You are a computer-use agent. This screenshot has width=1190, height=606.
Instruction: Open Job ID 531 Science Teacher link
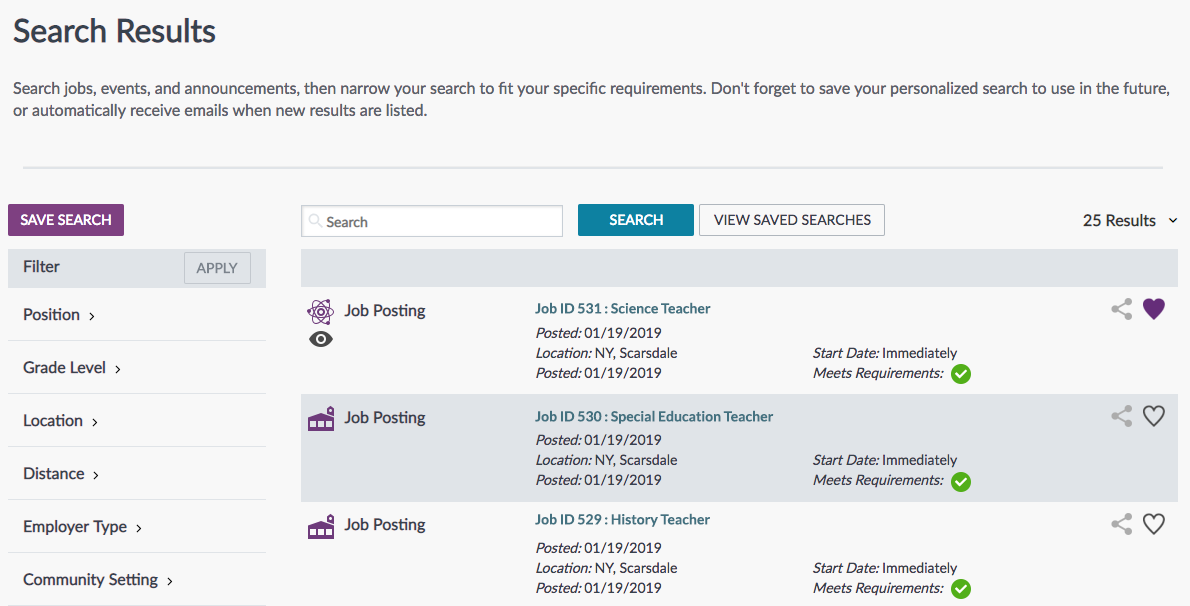622,309
